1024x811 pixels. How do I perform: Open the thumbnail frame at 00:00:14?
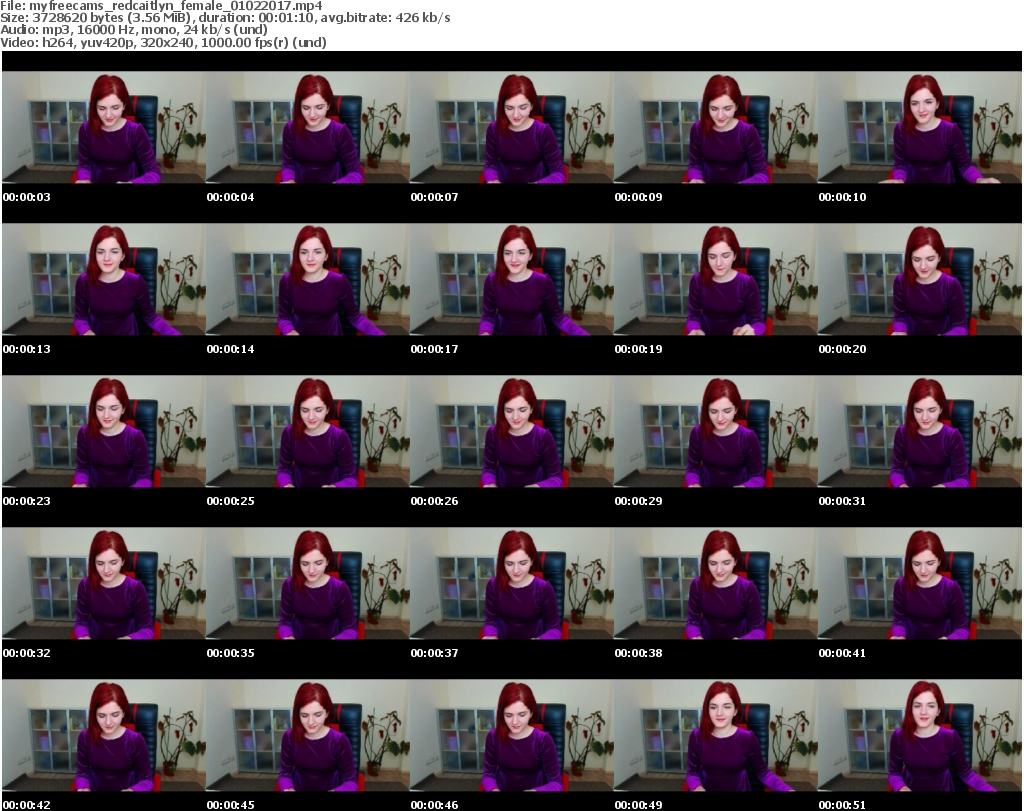coord(308,279)
